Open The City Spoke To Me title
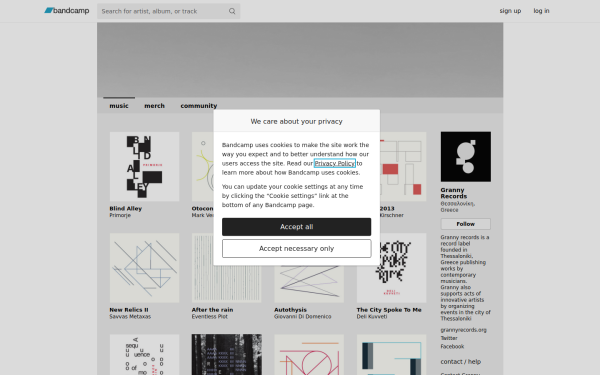 tap(389, 310)
